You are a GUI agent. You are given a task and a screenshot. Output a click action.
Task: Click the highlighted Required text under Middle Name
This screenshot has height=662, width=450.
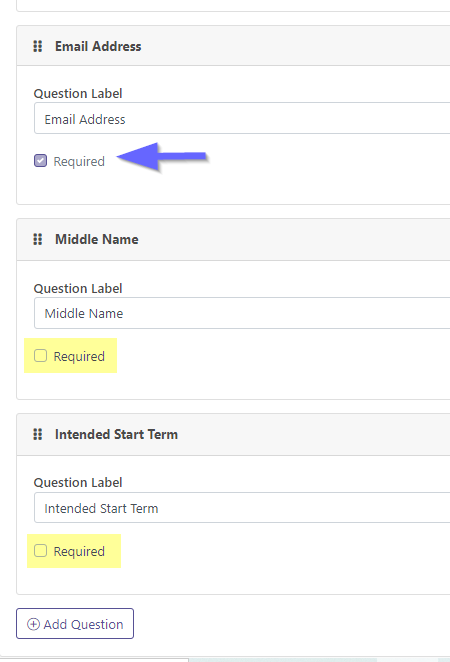pos(79,356)
